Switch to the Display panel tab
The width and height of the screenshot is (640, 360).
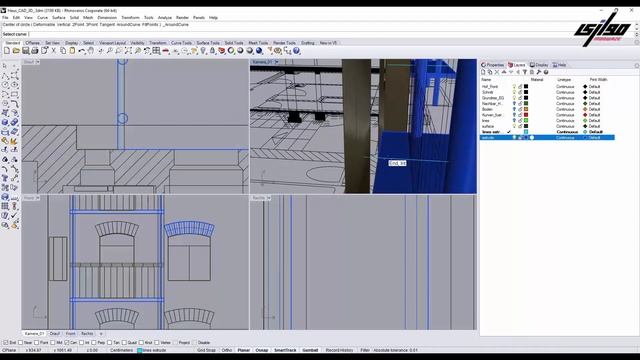pyautogui.click(x=539, y=65)
